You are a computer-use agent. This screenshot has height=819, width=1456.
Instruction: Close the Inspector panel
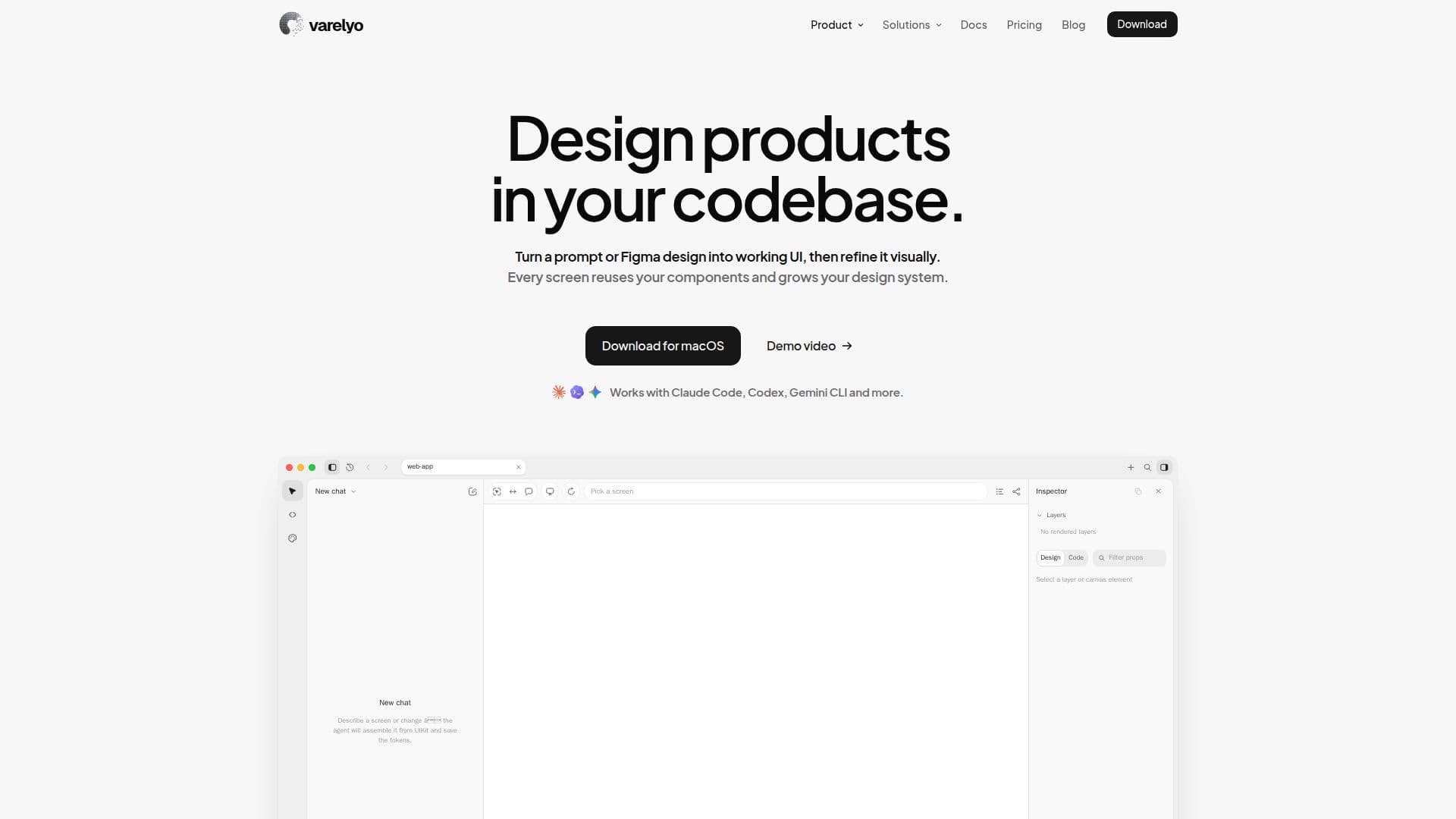pyautogui.click(x=1158, y=491)
